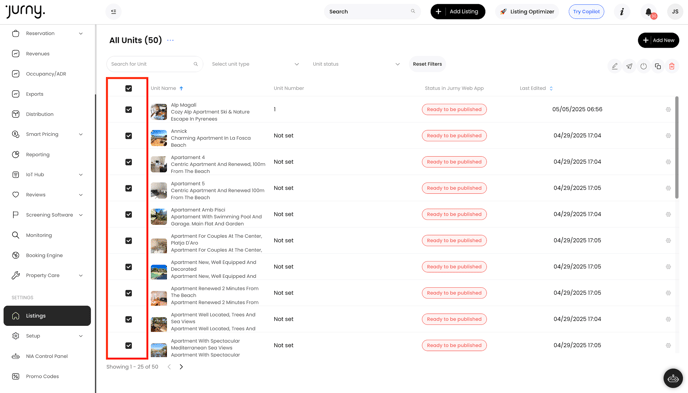
Task: Click the units table vertical scrollbar
Action: click(x=677, y=147)
